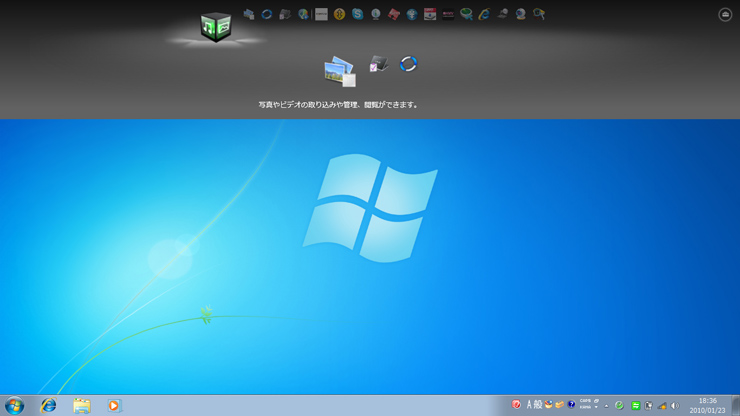Click the Show Desktop strip at taskbar end
Screen dimensions: 740x416
pyautogui.click(x=736, y=405)
